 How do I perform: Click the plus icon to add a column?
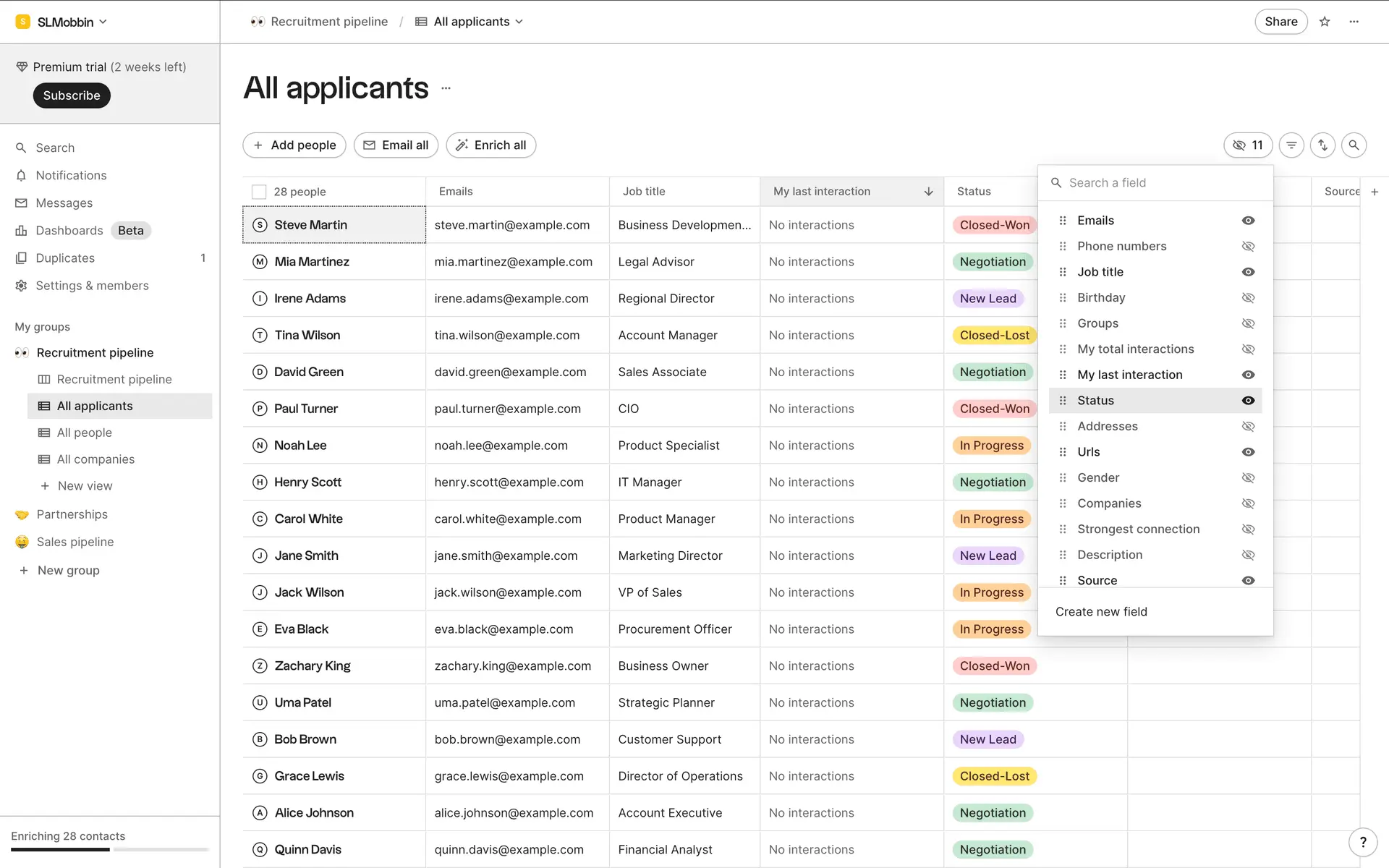(x=1375, y=192)
